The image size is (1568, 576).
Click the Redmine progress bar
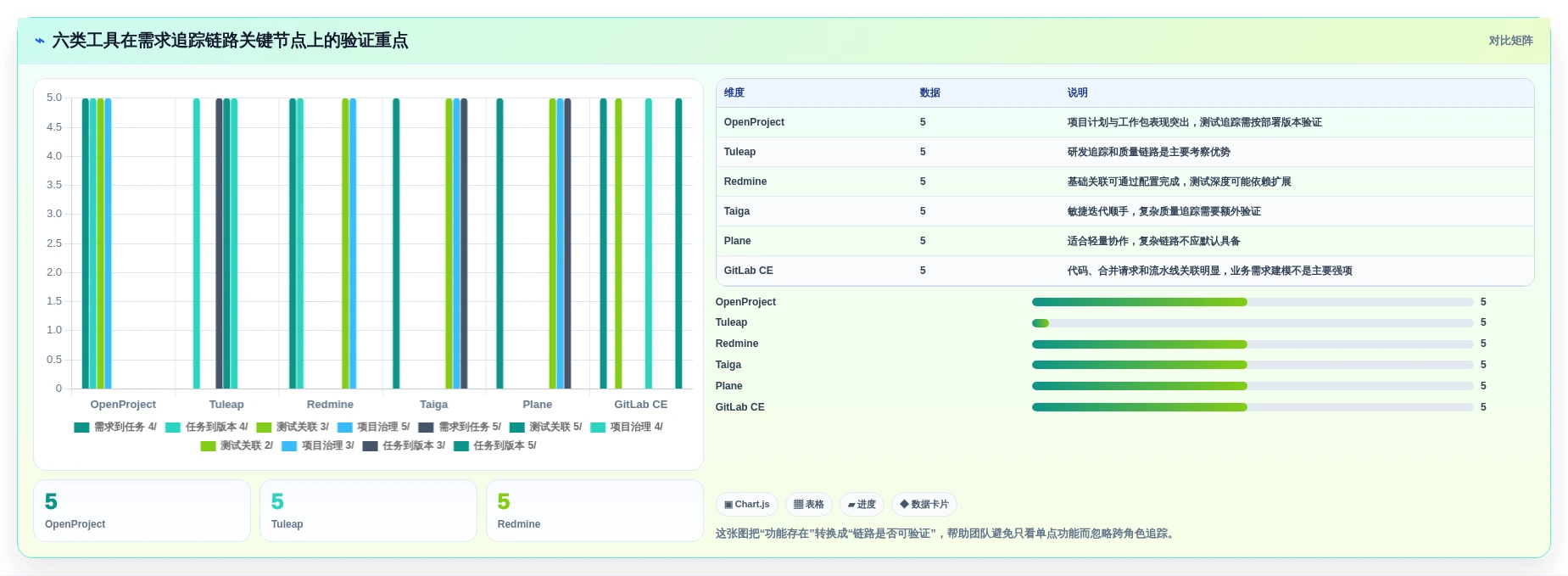tap(1253, 344)
